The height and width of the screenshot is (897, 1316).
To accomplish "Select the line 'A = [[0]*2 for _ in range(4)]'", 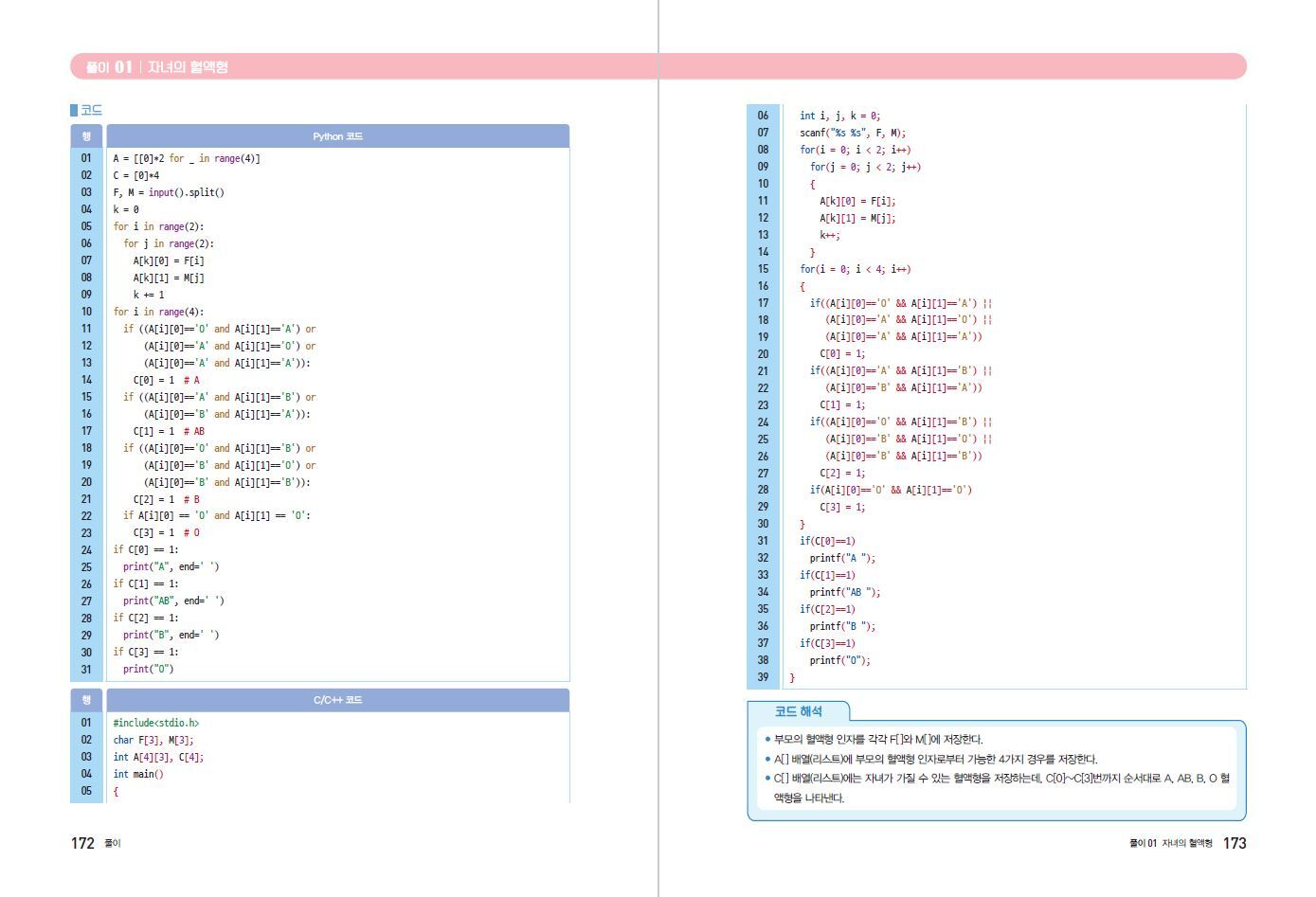I will [187, 158].
